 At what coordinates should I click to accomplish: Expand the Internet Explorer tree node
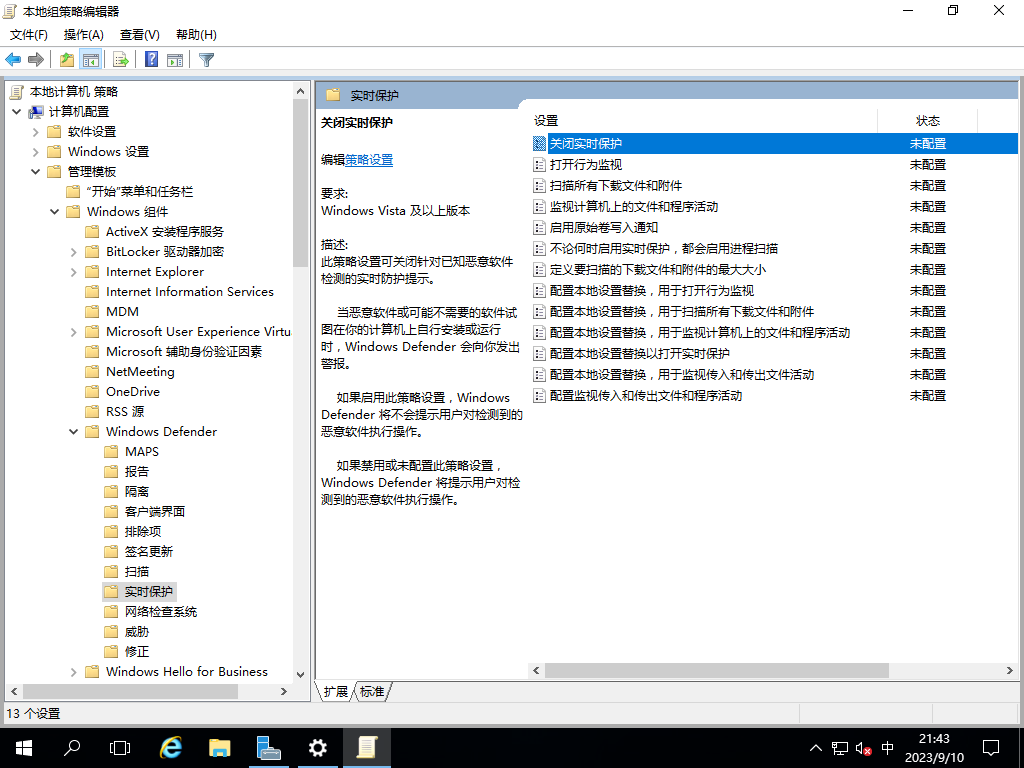pyautogui.click(x=74, y=272)
